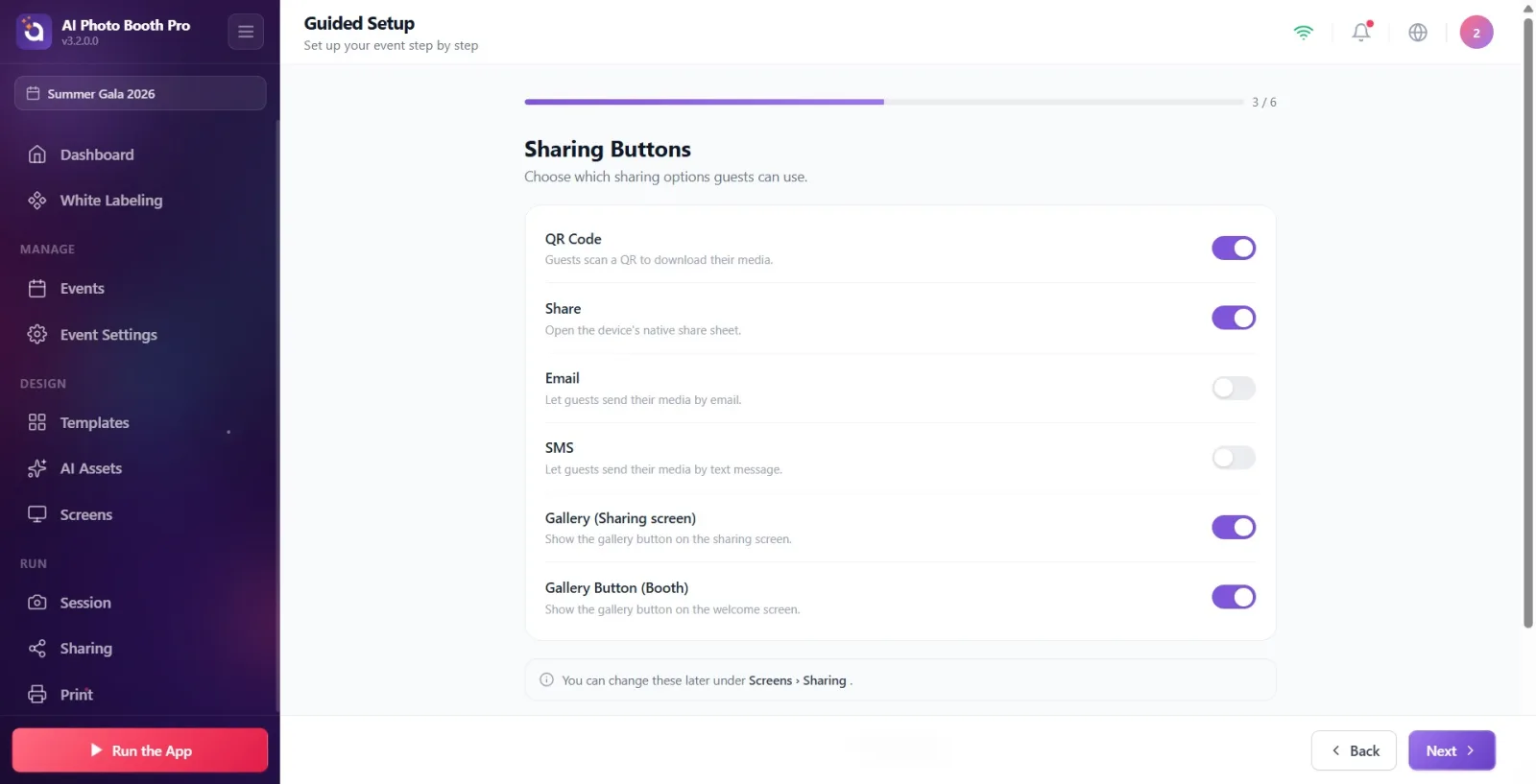
Task: Click the Sharing Buttons heading
Action: pyautogui.click(x=608, y=149)
